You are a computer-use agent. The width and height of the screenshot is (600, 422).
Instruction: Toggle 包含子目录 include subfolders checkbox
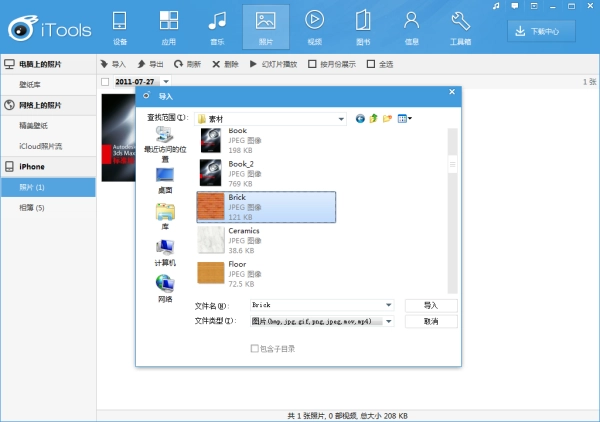point(254,349)
